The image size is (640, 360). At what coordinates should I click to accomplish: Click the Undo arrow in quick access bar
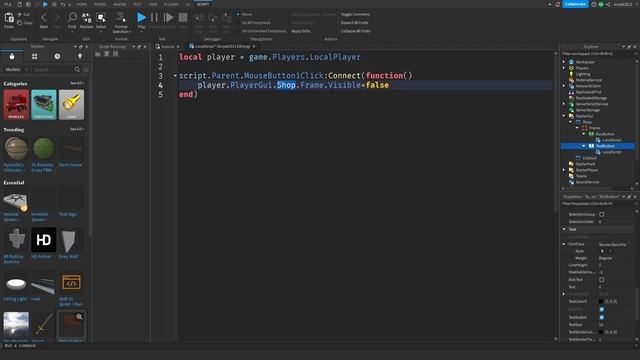[62, 4]
